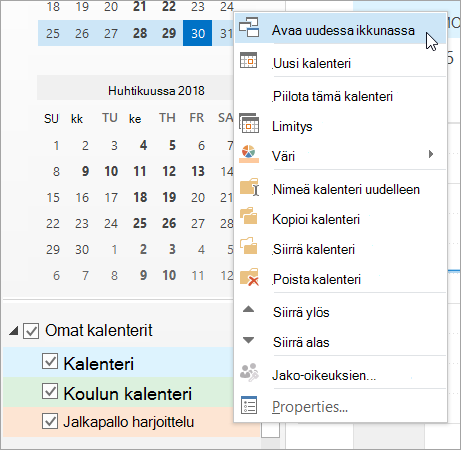Uncheck the Koulun kalenteri checkbox
461x450 pixels.
click(x=50, y=391)
